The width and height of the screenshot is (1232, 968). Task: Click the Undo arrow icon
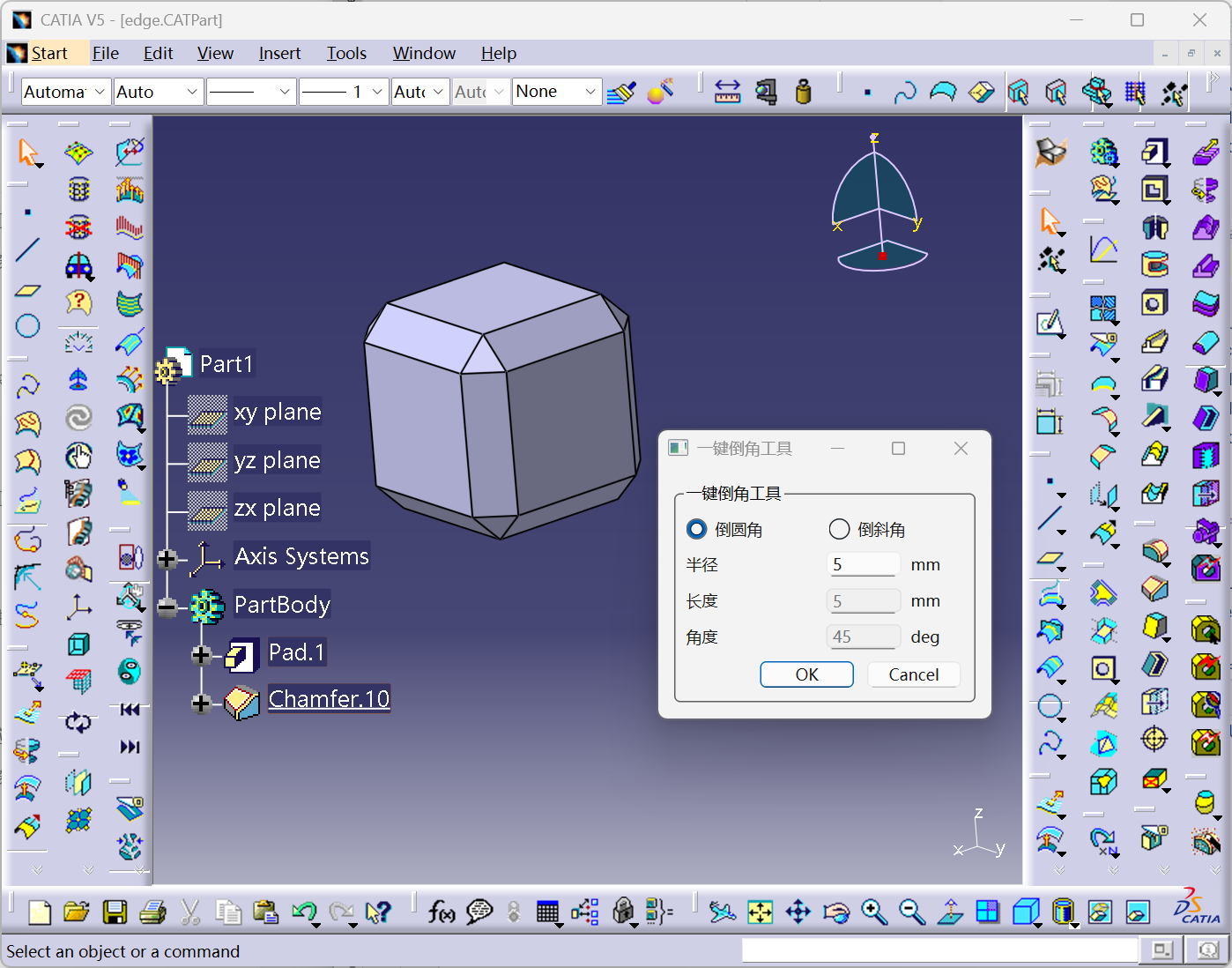click(304, 912)
